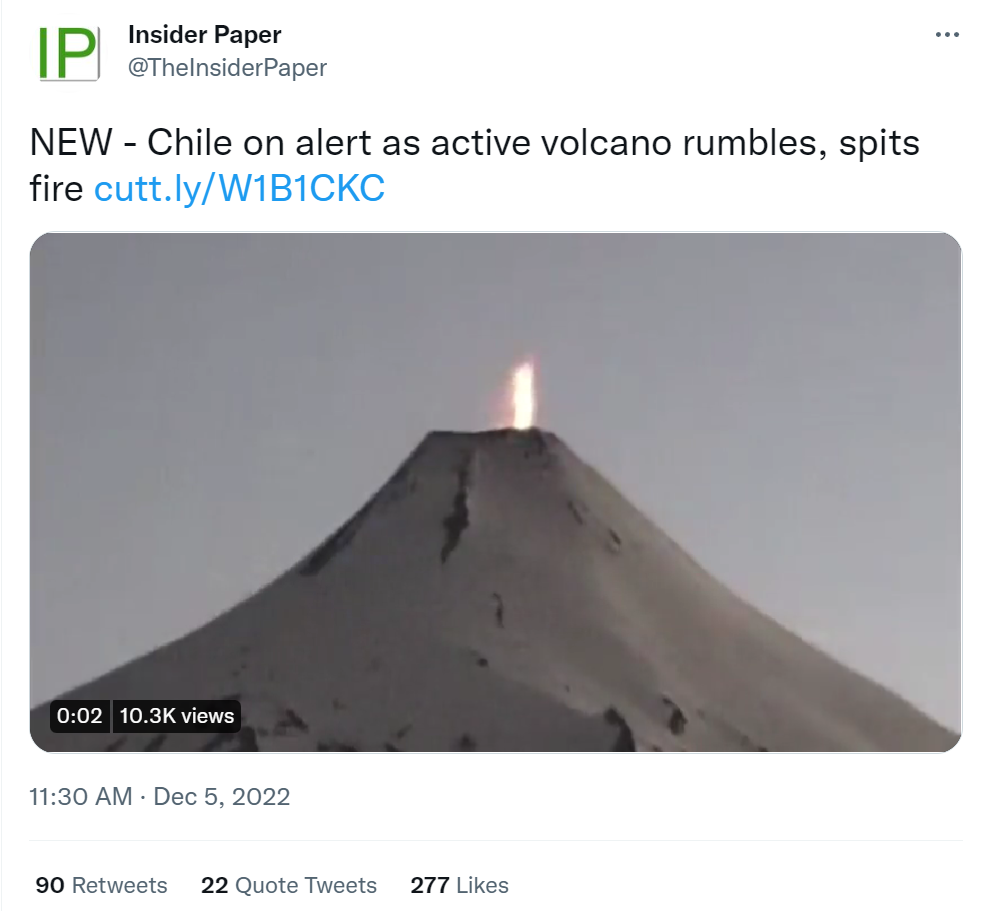Image resolution: width=981 pixels, height=911 pixels.
Task: View the 277 Likes list
Action: (x=459, y=885)
